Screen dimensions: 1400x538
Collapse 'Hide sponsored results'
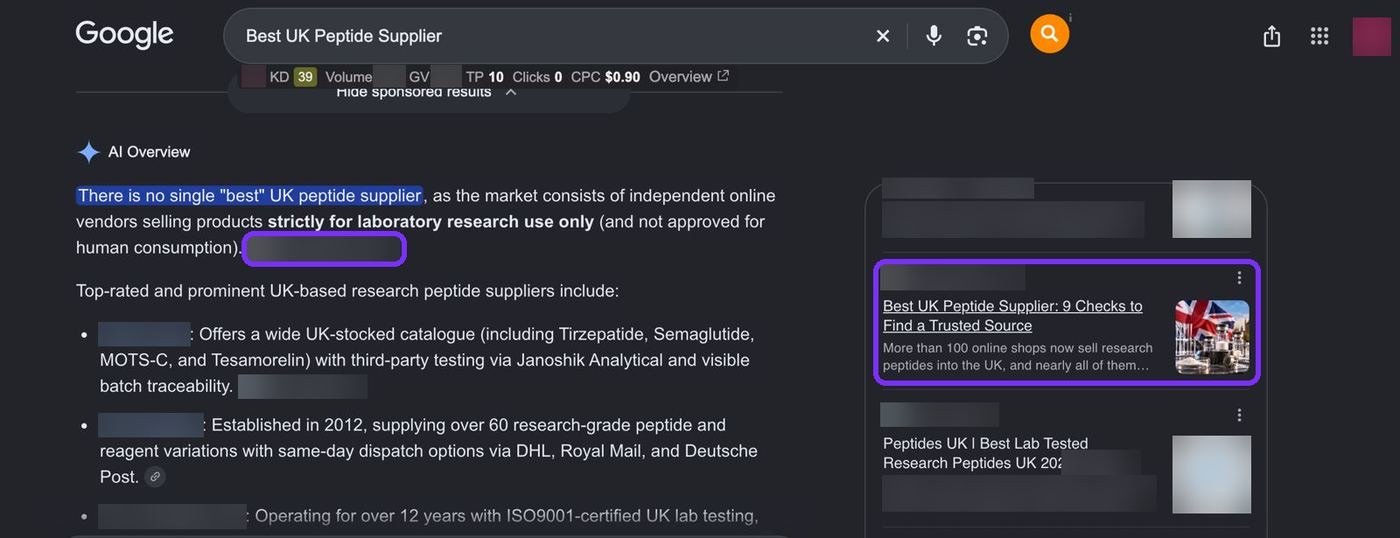pos(427,92)
